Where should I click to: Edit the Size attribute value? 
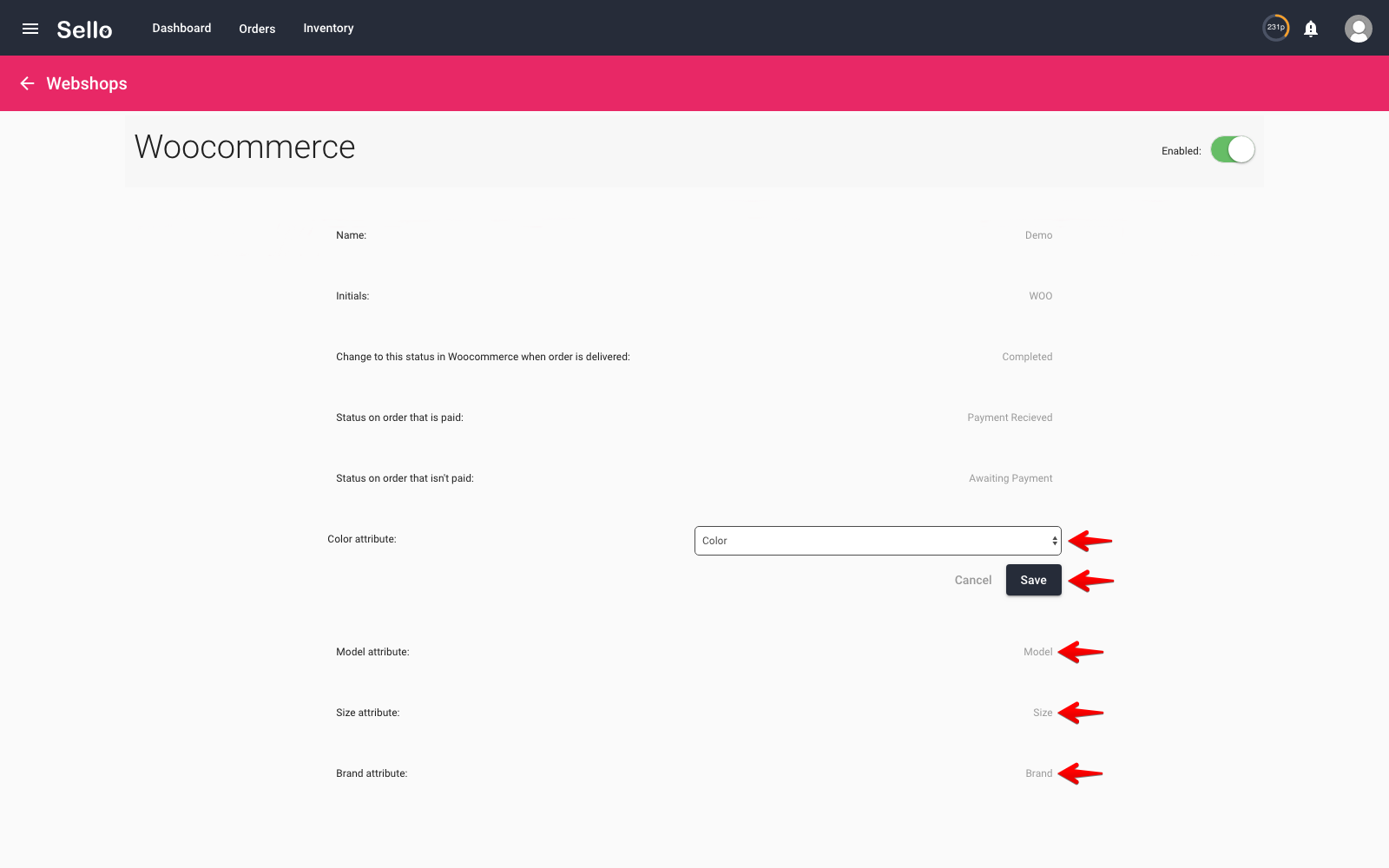[1043, 713]
